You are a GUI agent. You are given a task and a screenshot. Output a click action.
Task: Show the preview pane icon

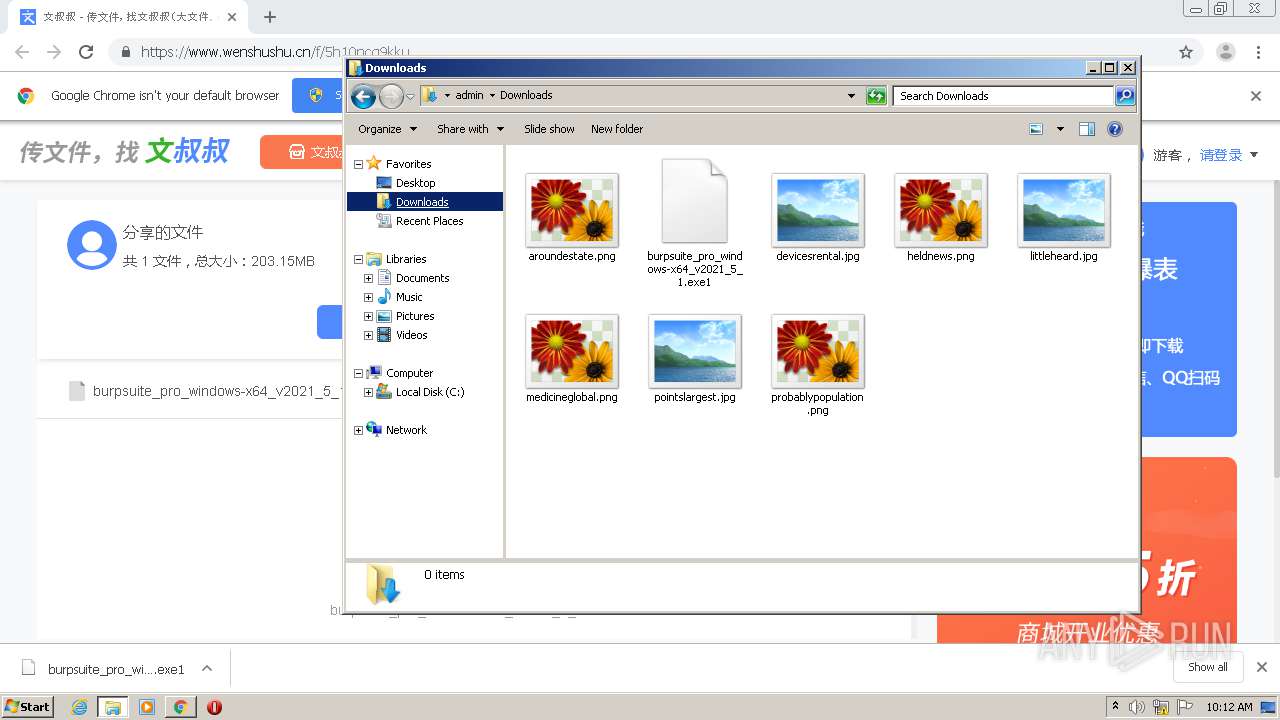tap(1087, 129)
